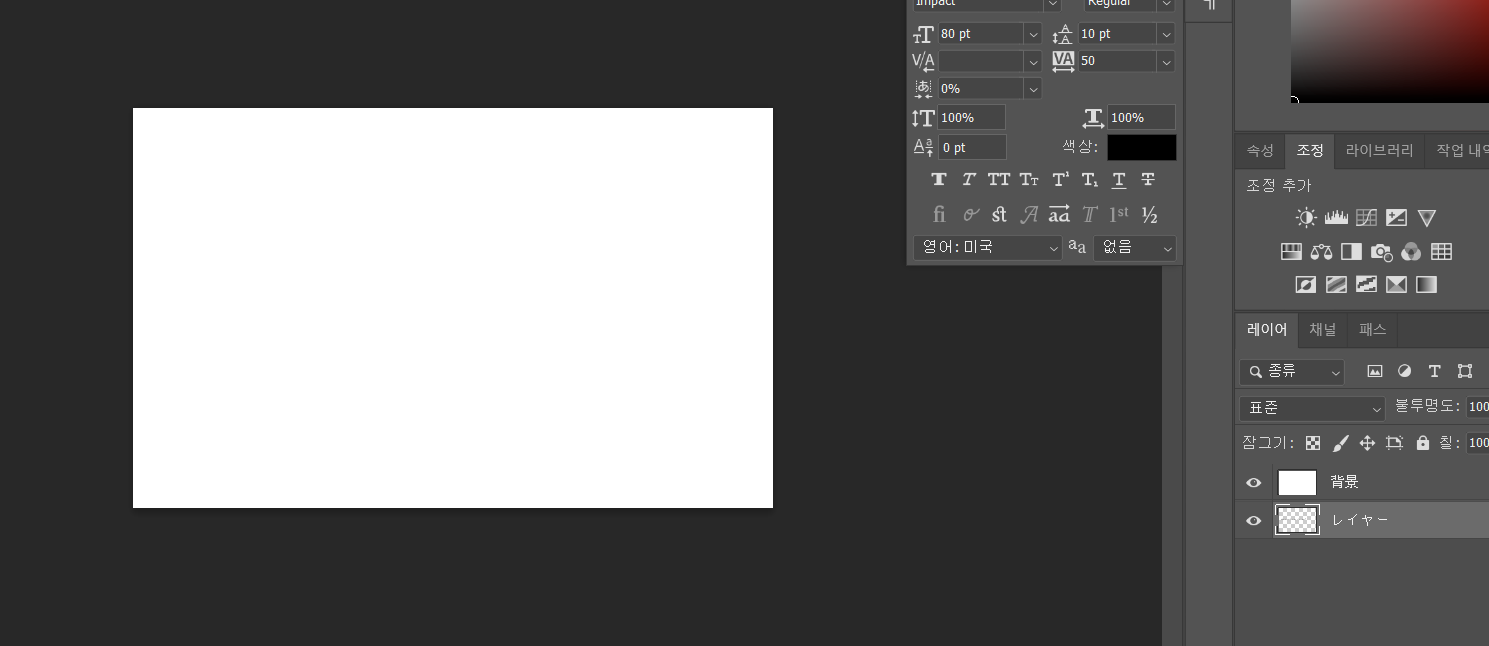Add Black & White adjustment
The width and height of the screenshot is (1489, 646).
[1351, 251]
